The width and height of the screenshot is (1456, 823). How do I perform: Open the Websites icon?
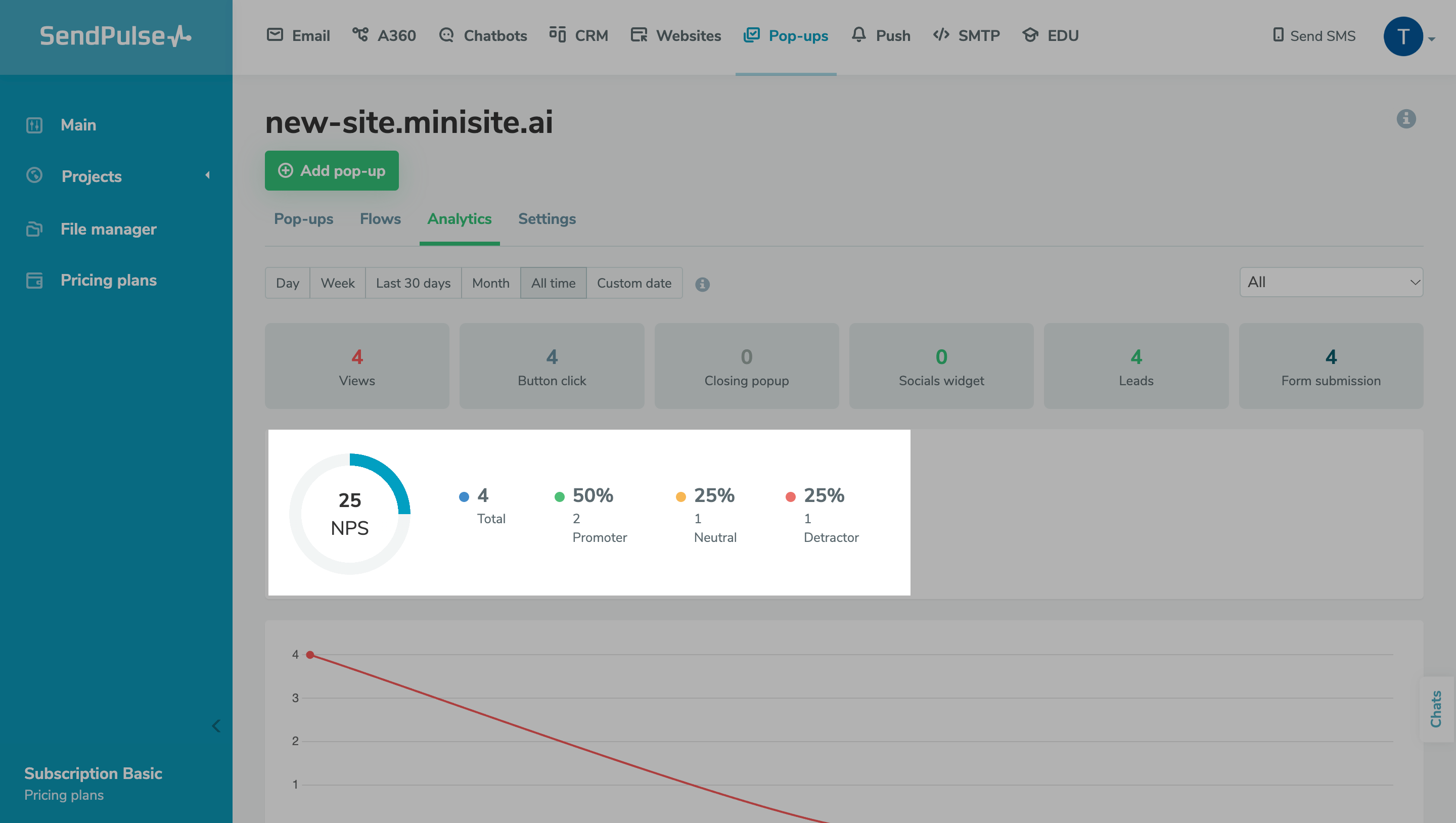639,35
